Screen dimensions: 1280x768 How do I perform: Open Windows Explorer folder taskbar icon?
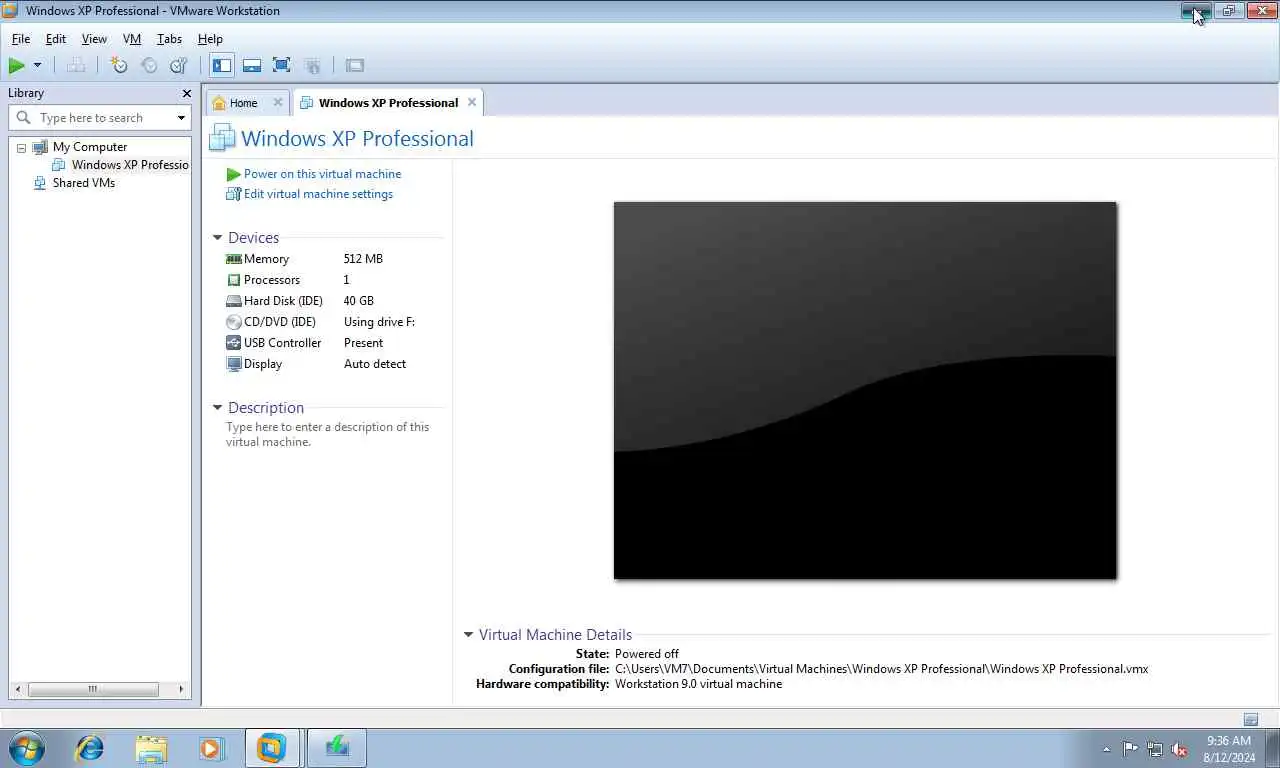pos(151,748)
